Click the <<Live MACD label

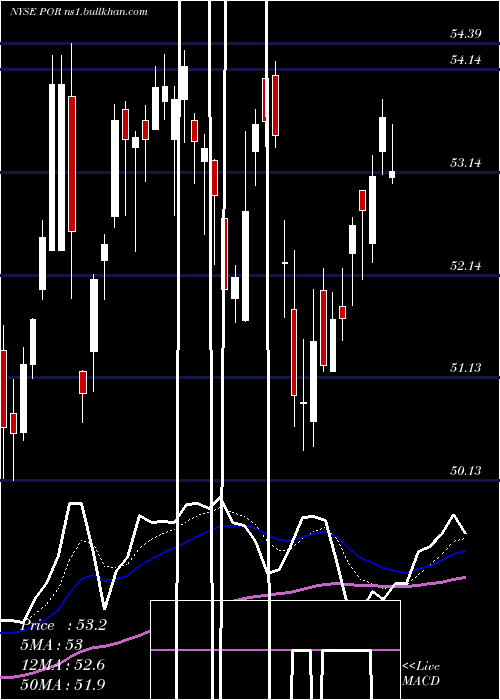coord(421,673)
